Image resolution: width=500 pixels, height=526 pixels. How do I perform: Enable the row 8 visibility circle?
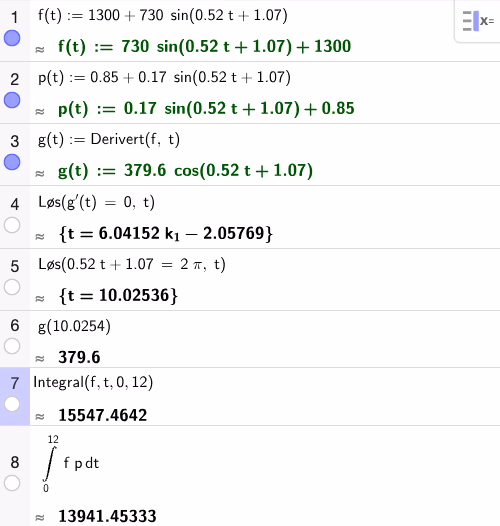click(x=12, y=483)
